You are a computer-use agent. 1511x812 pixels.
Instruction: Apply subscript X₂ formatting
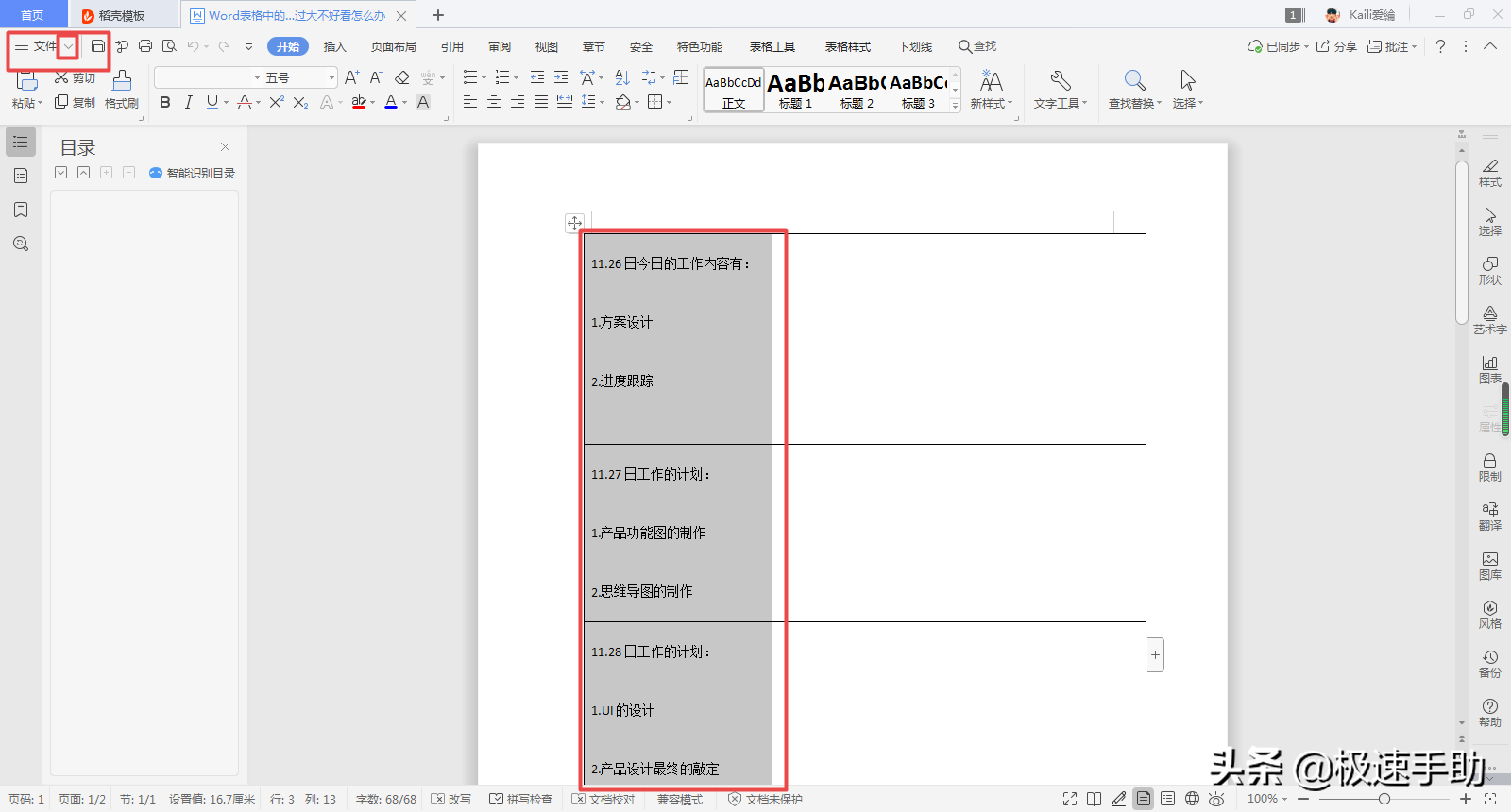(x=300, y=102)
